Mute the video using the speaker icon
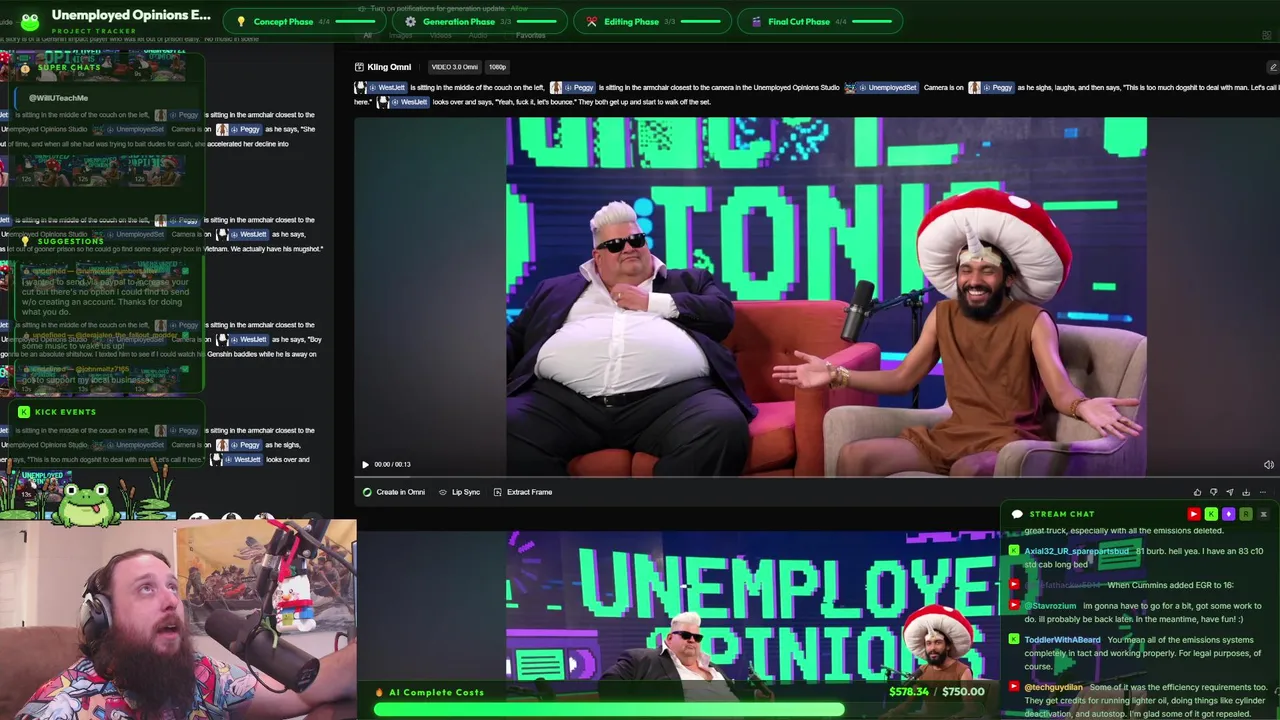The height and width of the screenshot is (720, 1280). (x=1268, y=464)
